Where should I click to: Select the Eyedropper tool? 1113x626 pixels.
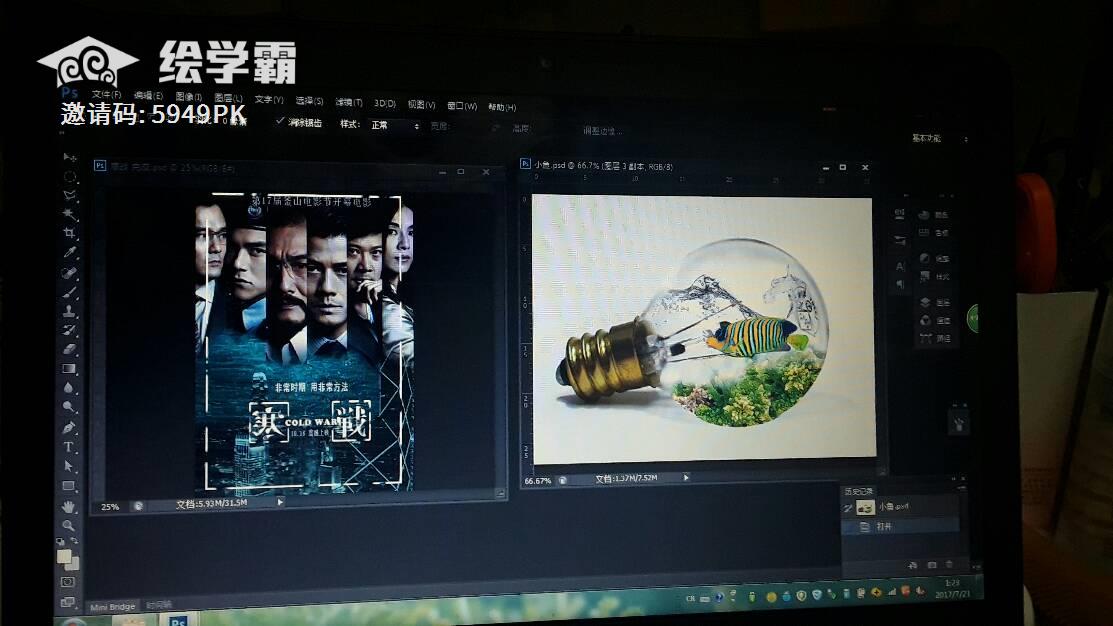click(69, 252)
